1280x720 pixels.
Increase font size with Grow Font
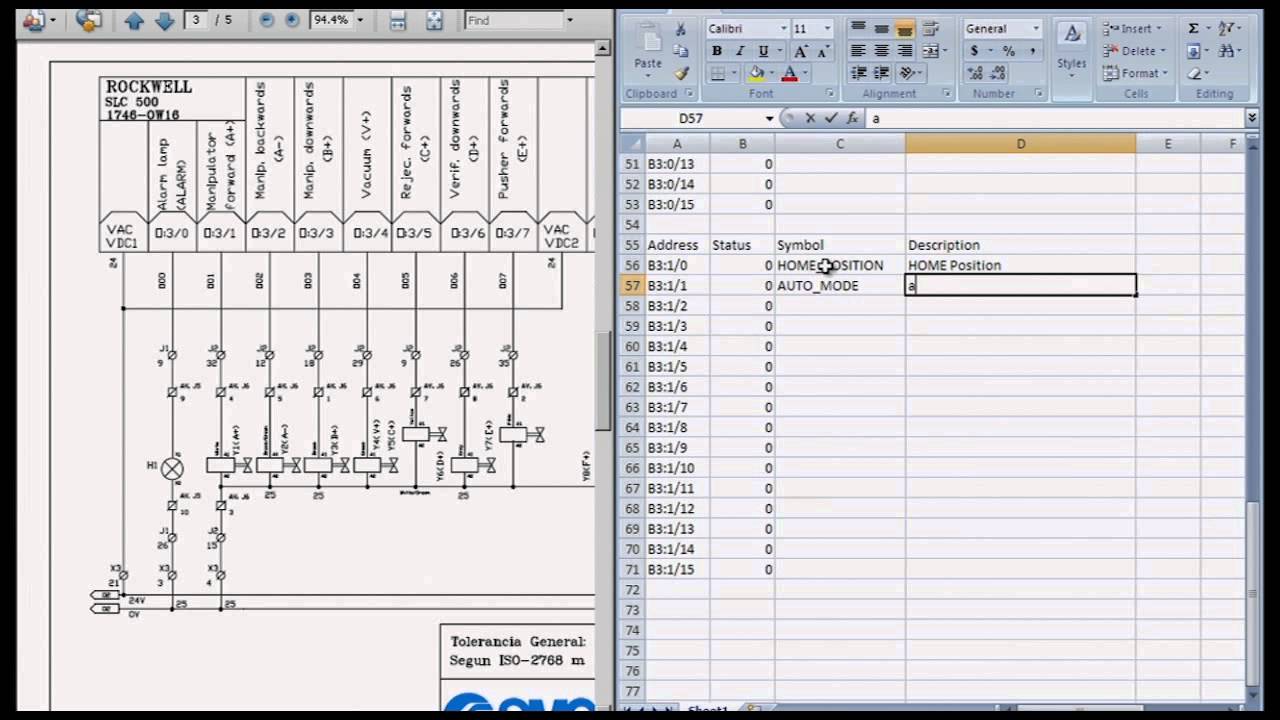pyautogui.click(x=800, y=51)
